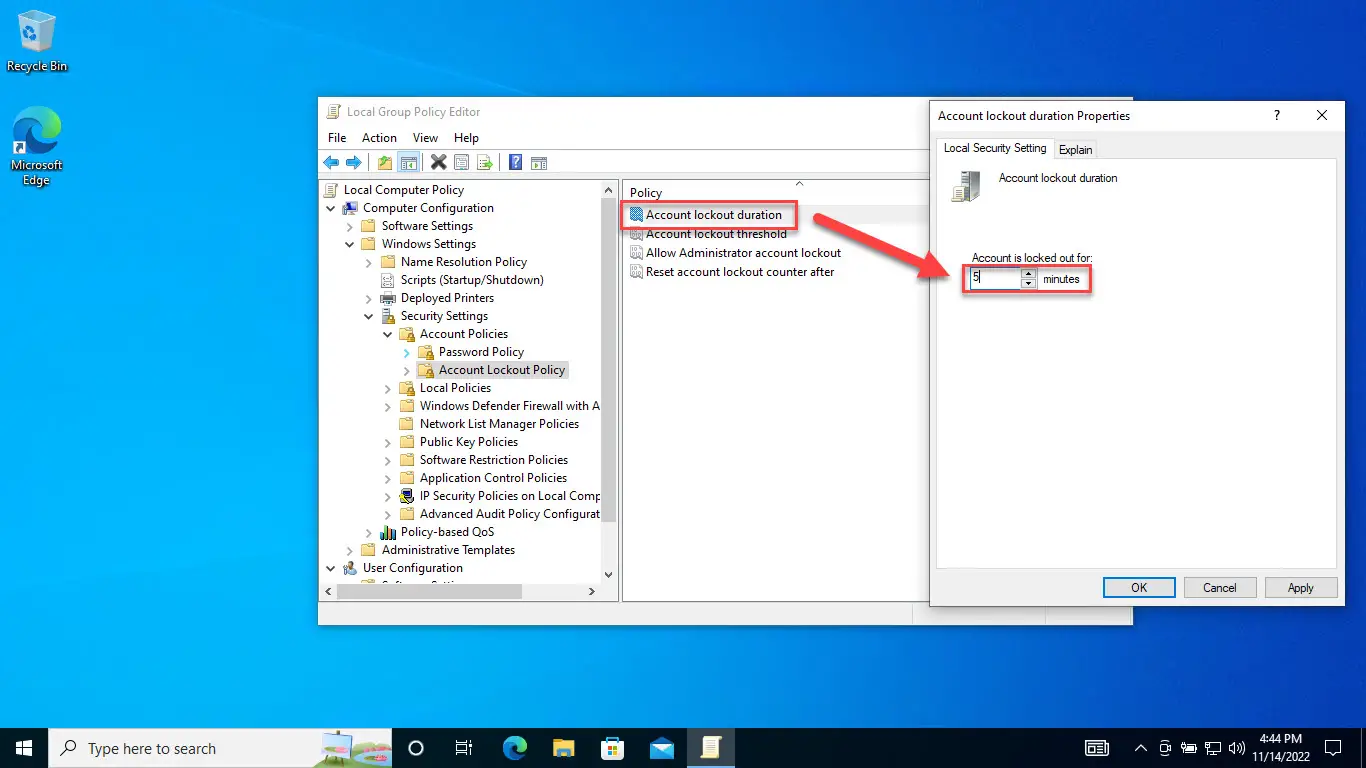1366x768 pixels.
Task: Open the View menu
Action: (425, 138)
